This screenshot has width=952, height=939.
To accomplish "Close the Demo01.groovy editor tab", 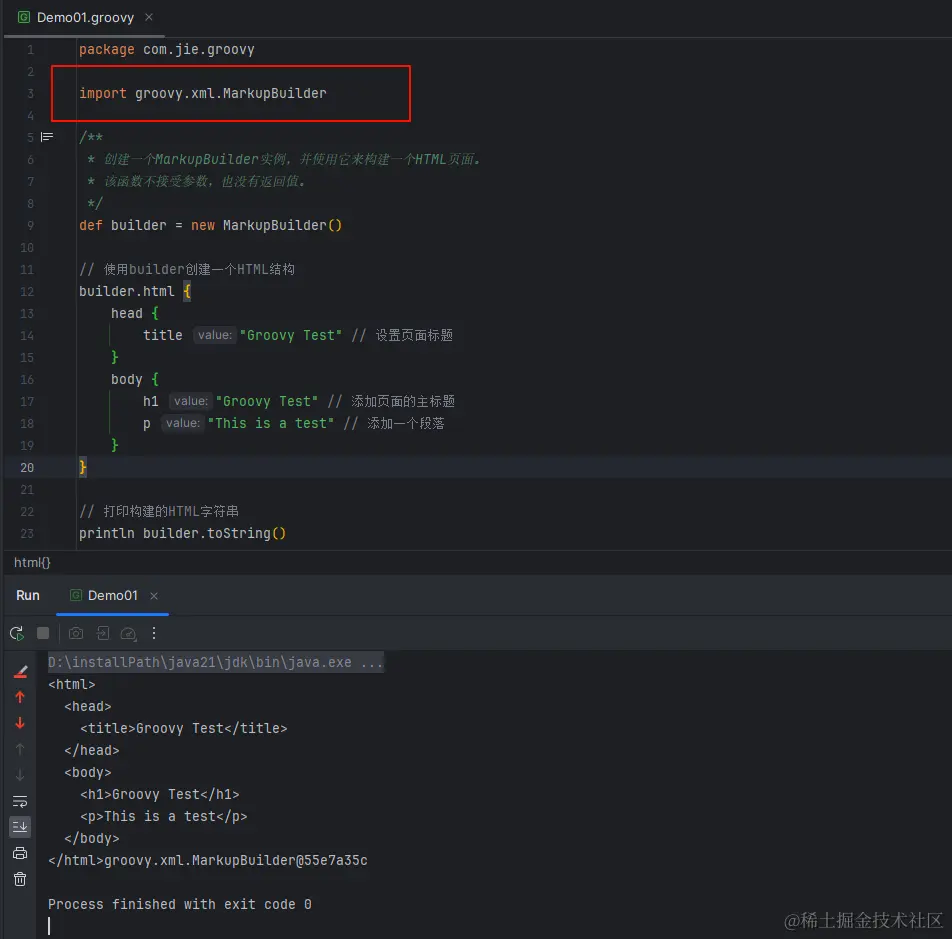I will (x=149, y=17).
